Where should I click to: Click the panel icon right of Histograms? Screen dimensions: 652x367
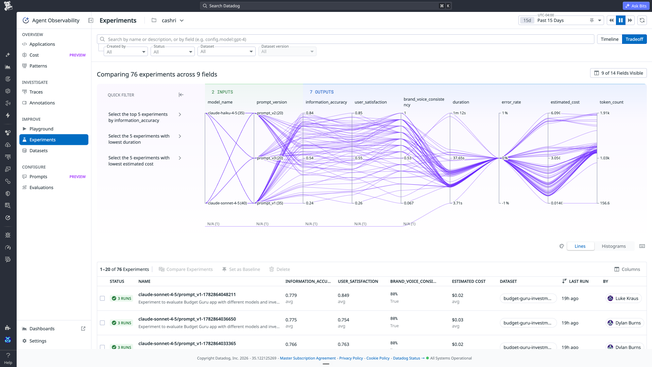(x=642, y=246)
